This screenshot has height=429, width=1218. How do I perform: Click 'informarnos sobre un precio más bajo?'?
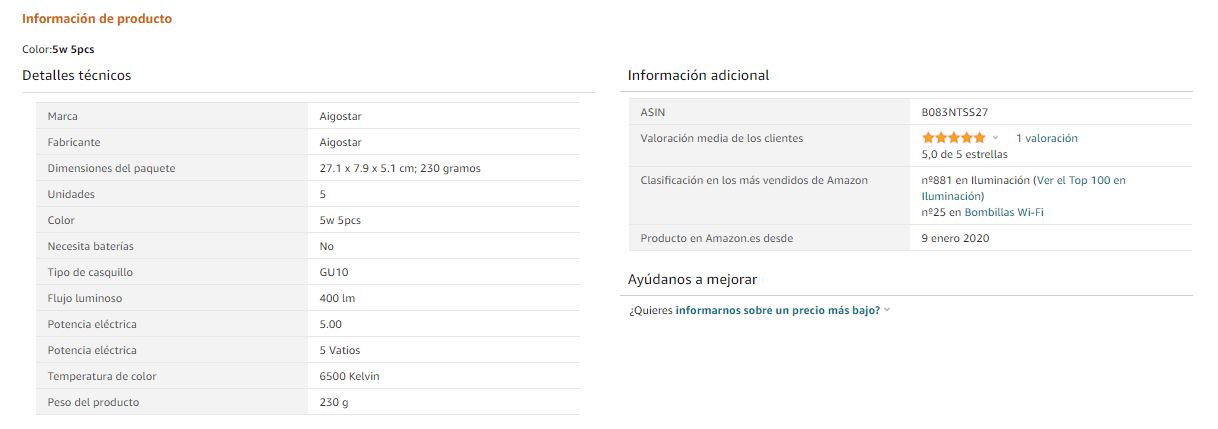tap(777, 310)
